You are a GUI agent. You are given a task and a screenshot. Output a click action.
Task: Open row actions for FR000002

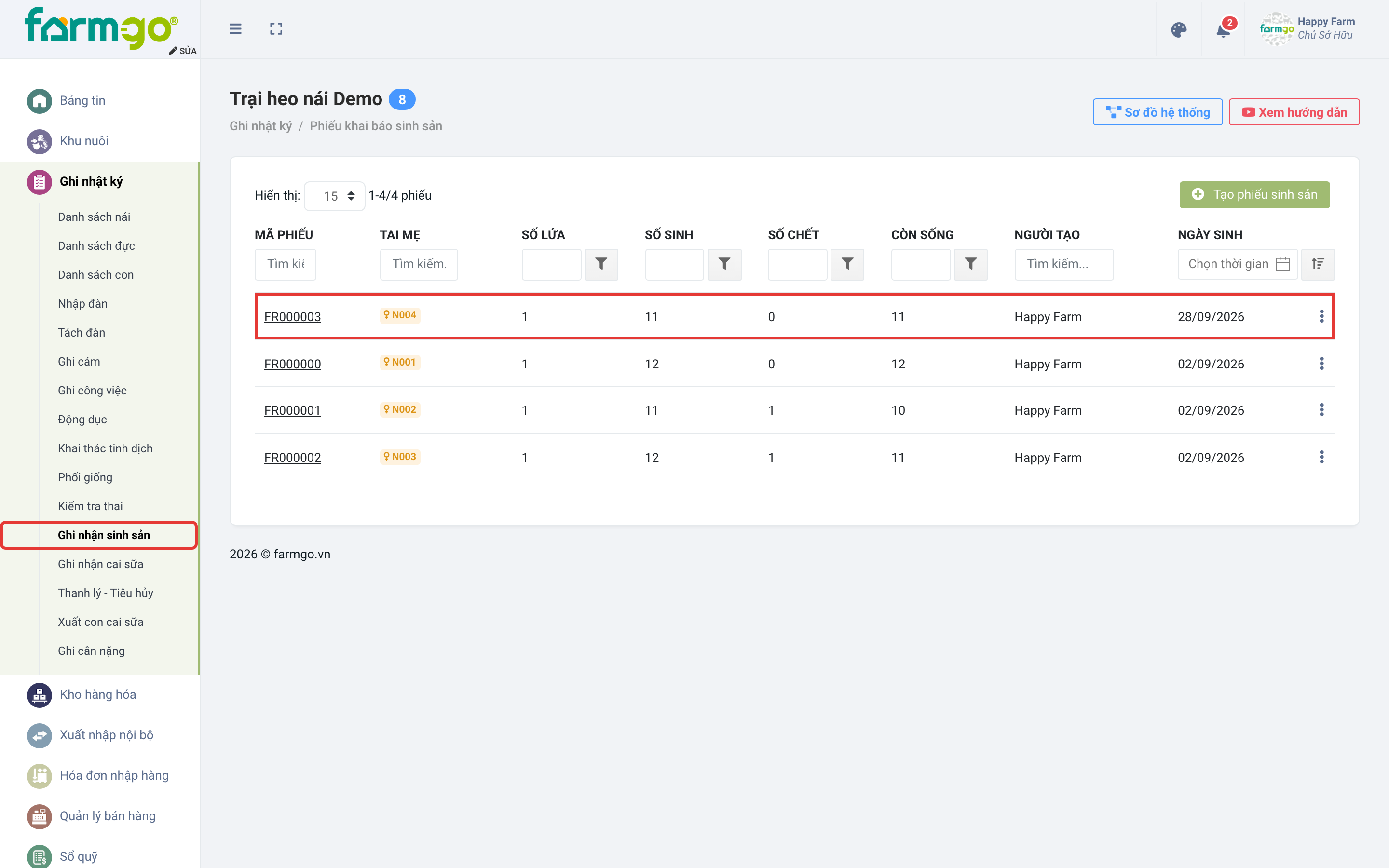pyautogui.click(x=1321, y=457)
